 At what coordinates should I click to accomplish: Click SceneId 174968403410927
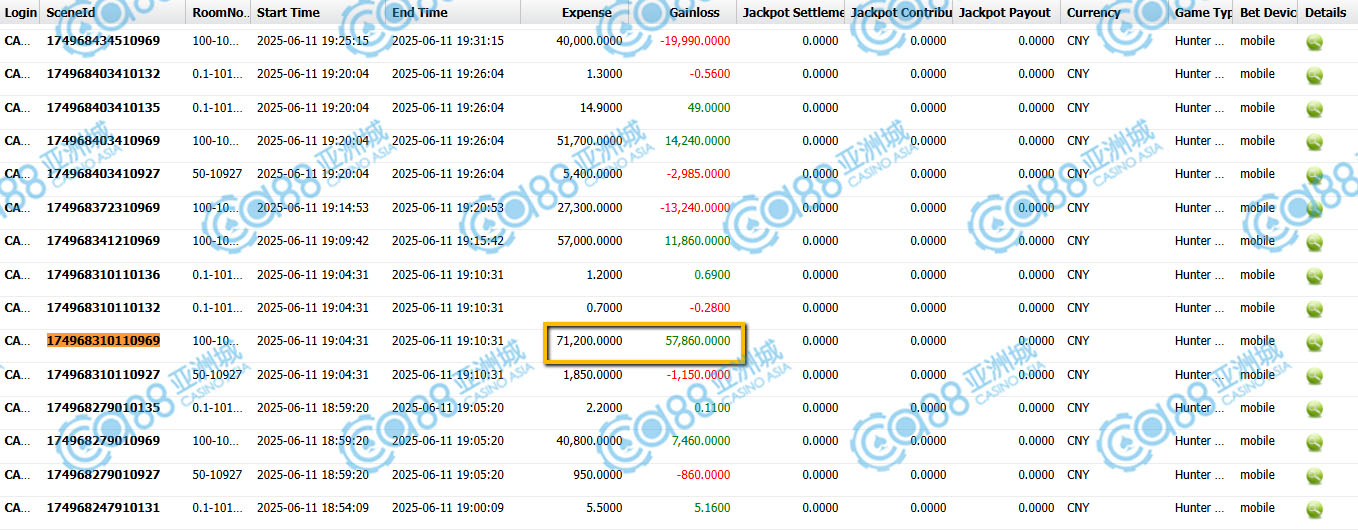103,174
